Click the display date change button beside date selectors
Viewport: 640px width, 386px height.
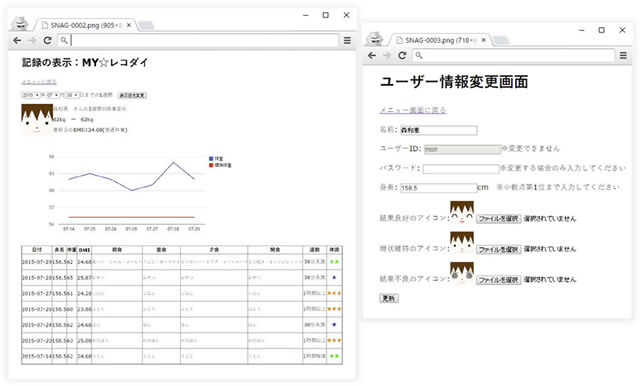pyautogui.click(x=132, y=95)
